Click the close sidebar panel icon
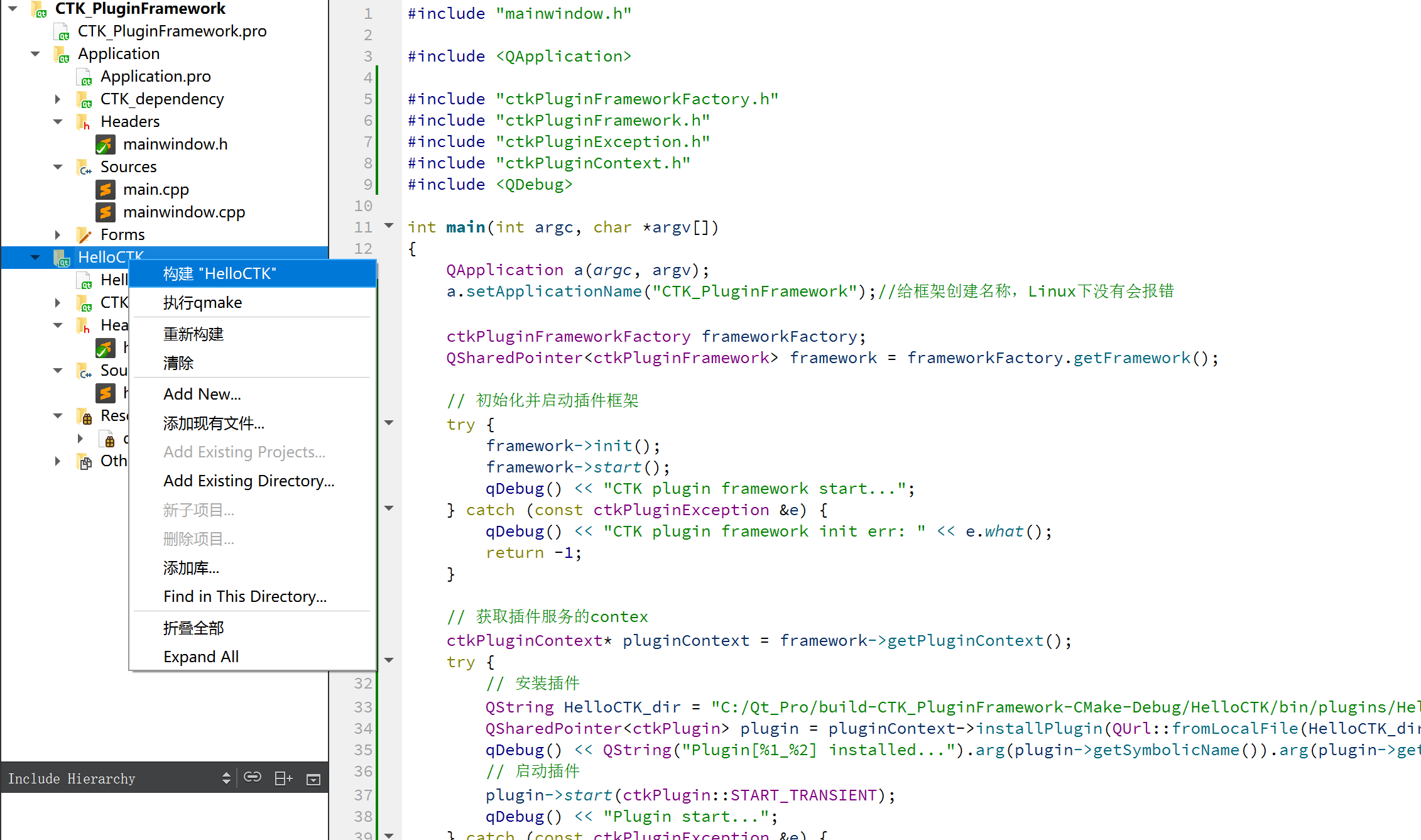The width and height of the screenshot is (1421, 840). click(x=313, y=779)
